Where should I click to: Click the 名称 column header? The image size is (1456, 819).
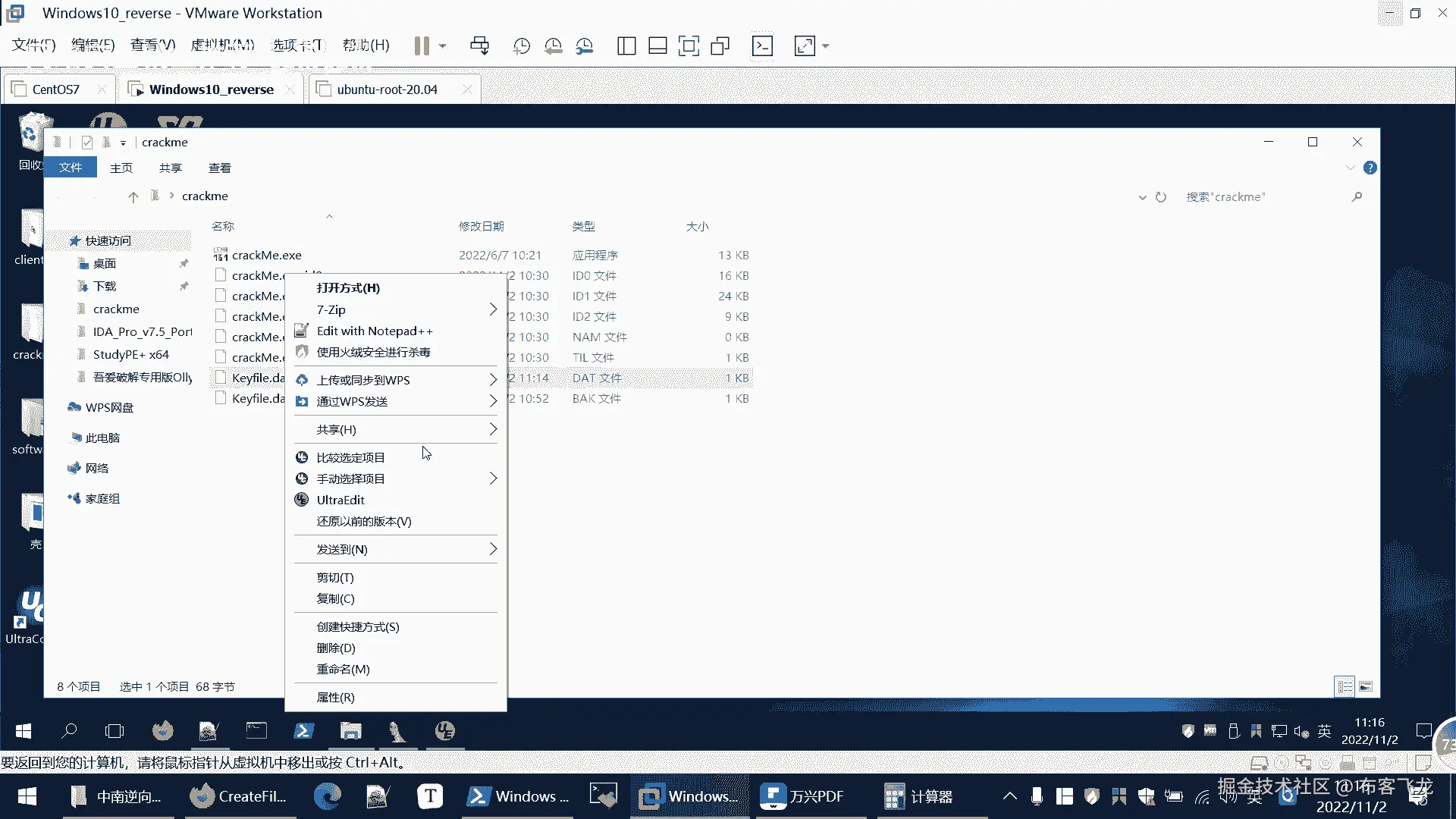click(223, 226)
